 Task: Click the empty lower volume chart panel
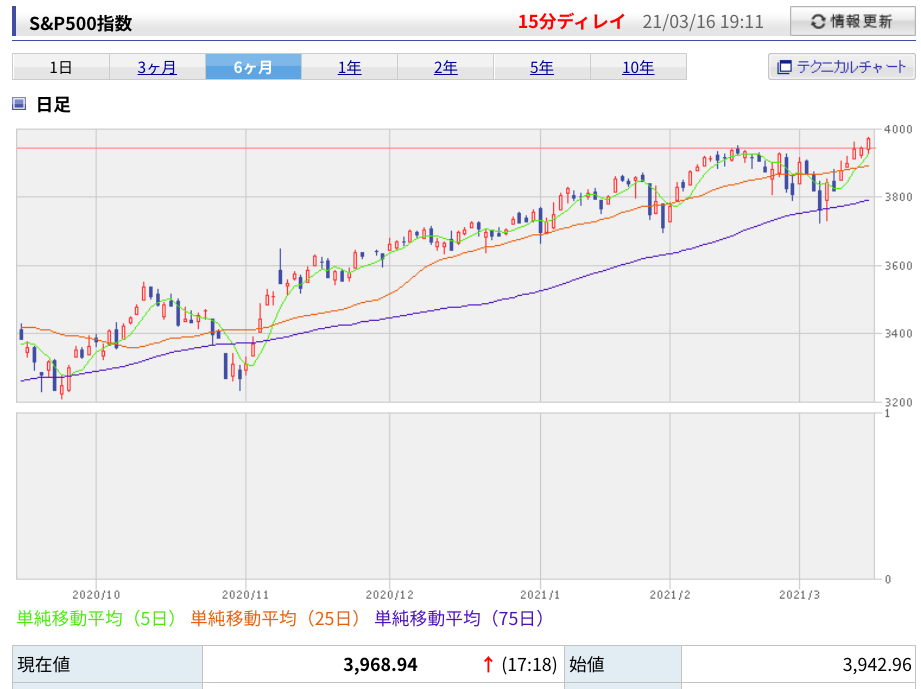445,496
